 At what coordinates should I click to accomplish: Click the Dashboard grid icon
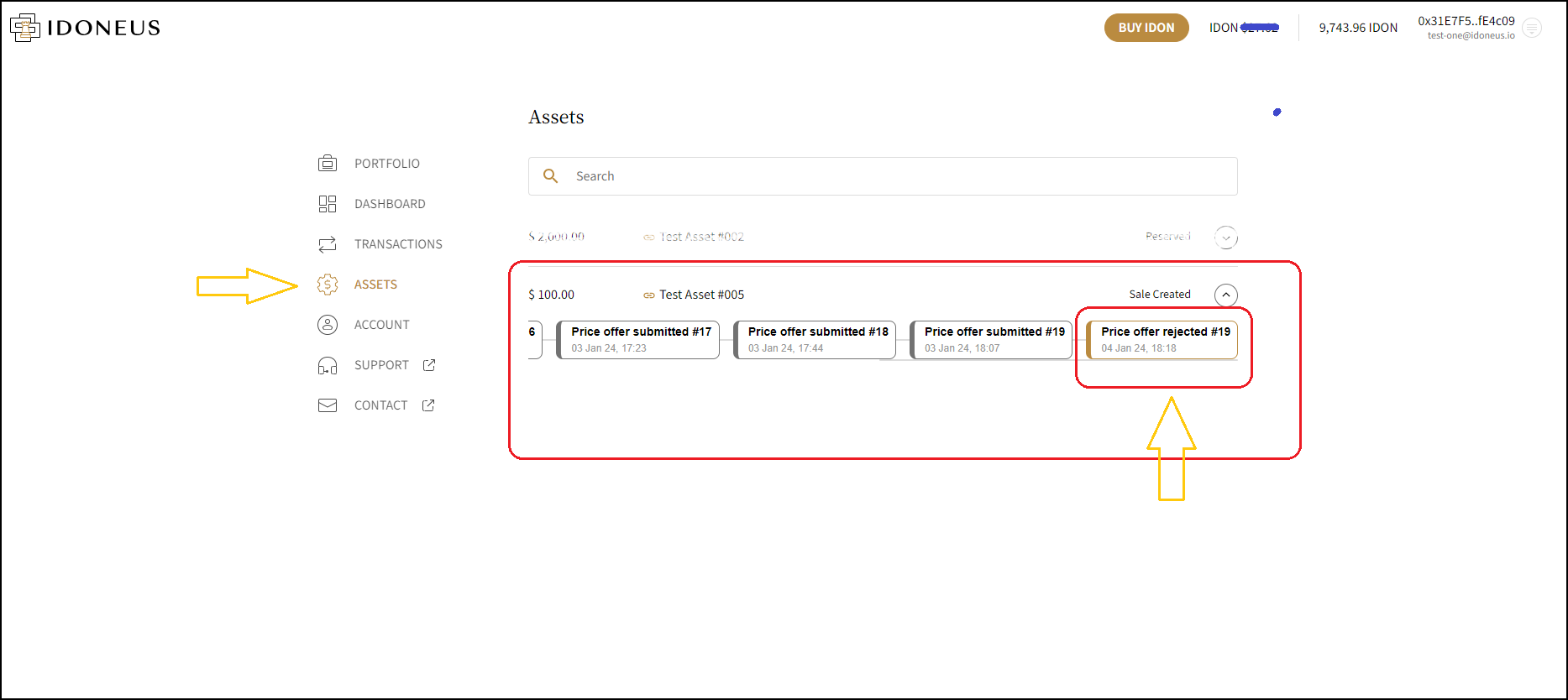(328, 204)
